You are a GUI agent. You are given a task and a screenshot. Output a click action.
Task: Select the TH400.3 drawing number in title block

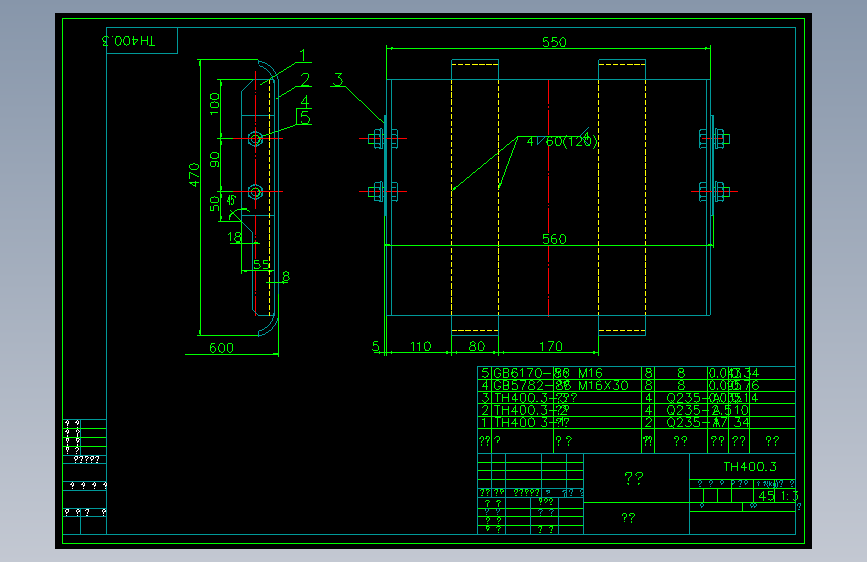point(750,466)
